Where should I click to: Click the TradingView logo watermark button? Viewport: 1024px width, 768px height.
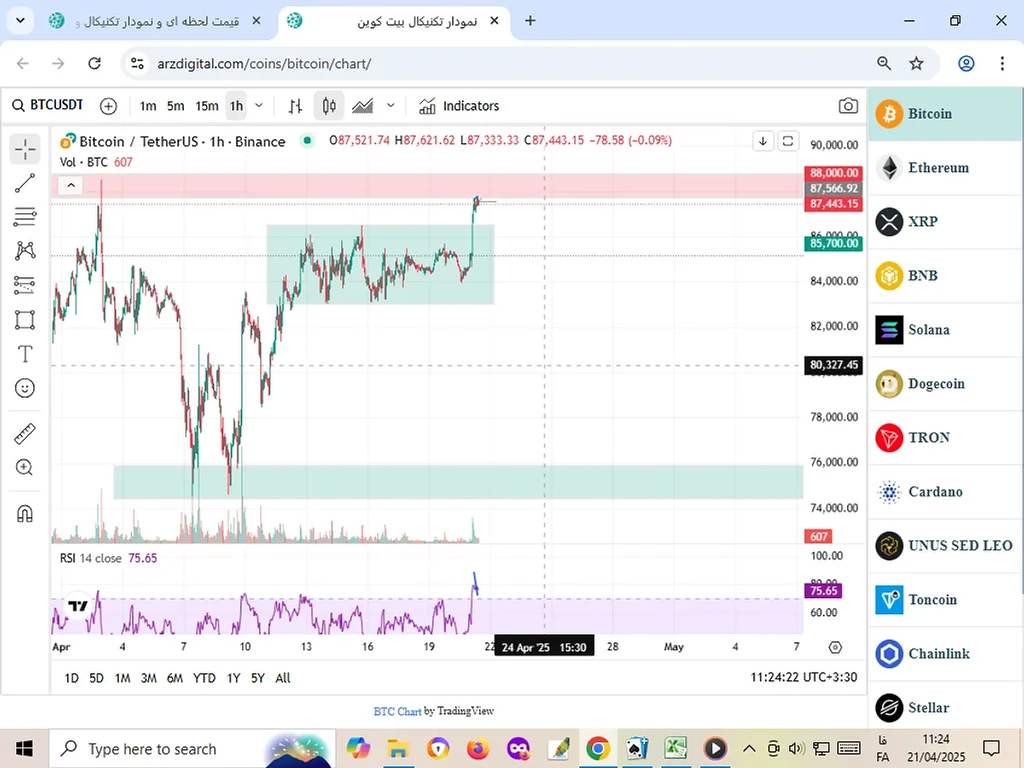(78, 606)
